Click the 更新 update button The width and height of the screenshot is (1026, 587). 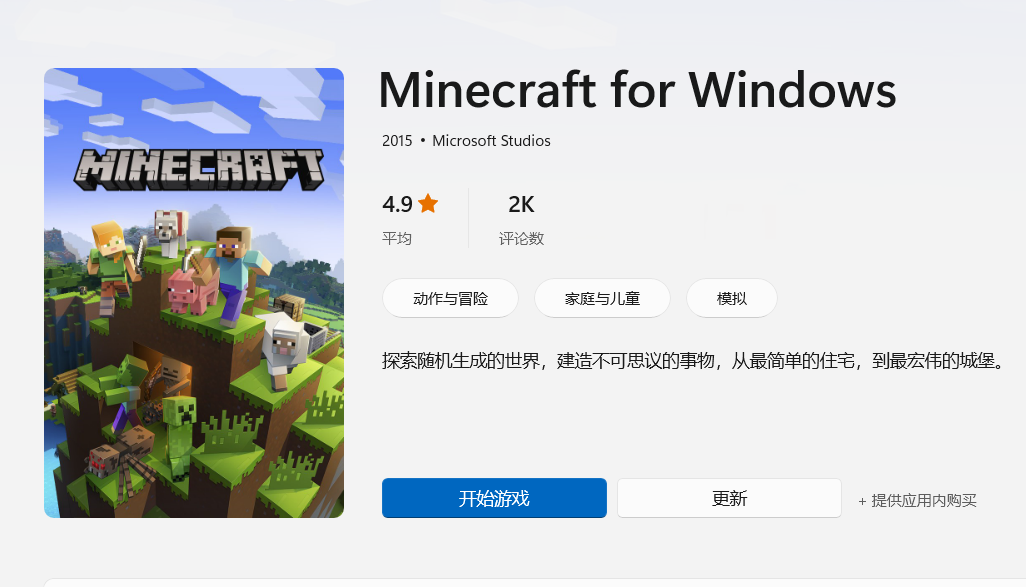pos(729,498)
